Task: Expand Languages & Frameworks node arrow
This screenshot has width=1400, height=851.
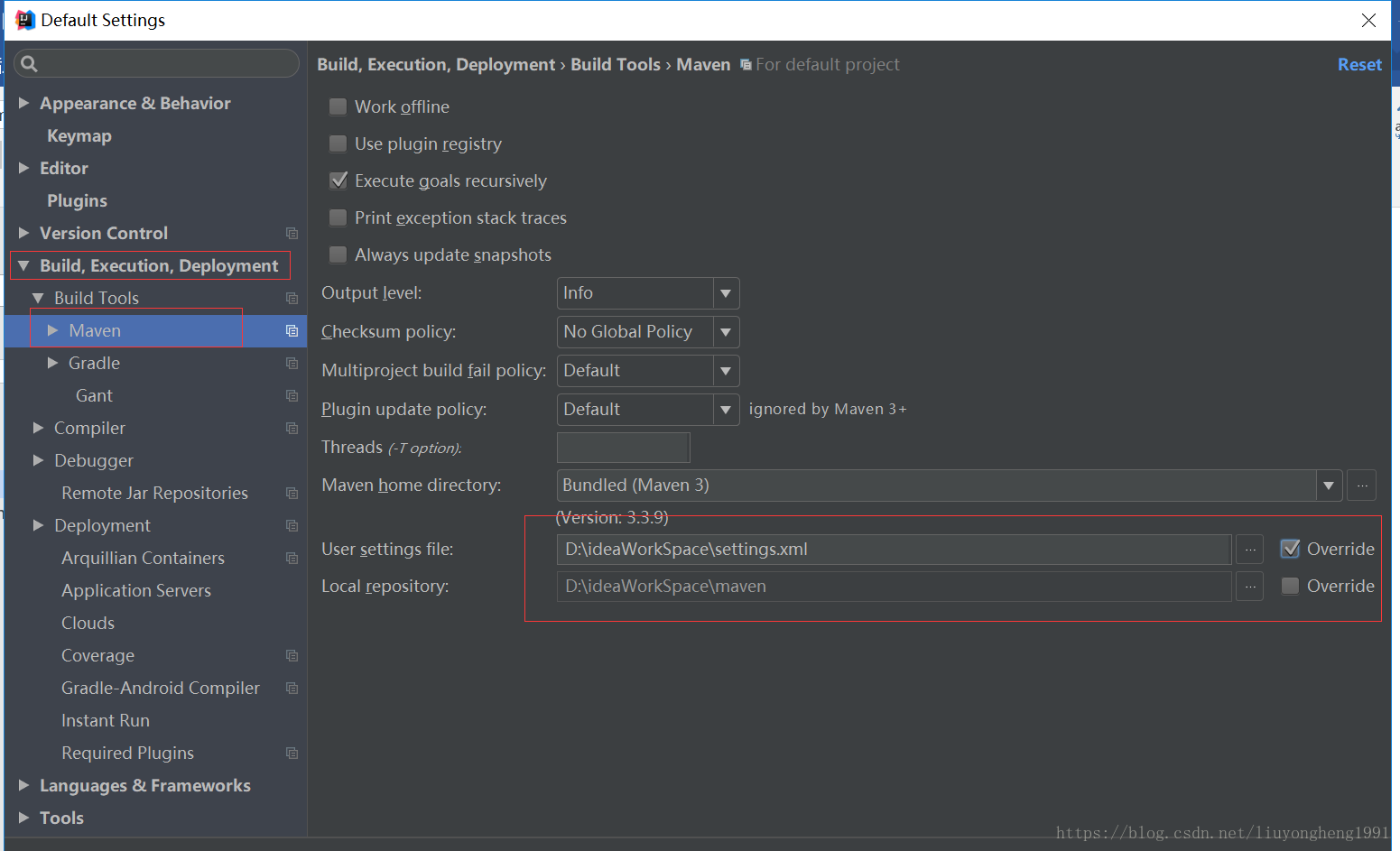Action: [24, 785]
